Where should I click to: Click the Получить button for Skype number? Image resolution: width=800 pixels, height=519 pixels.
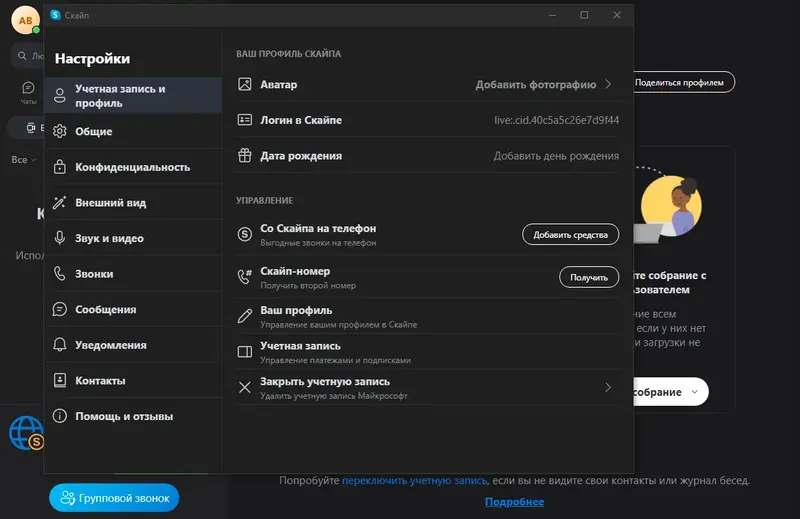click(589, 277)
